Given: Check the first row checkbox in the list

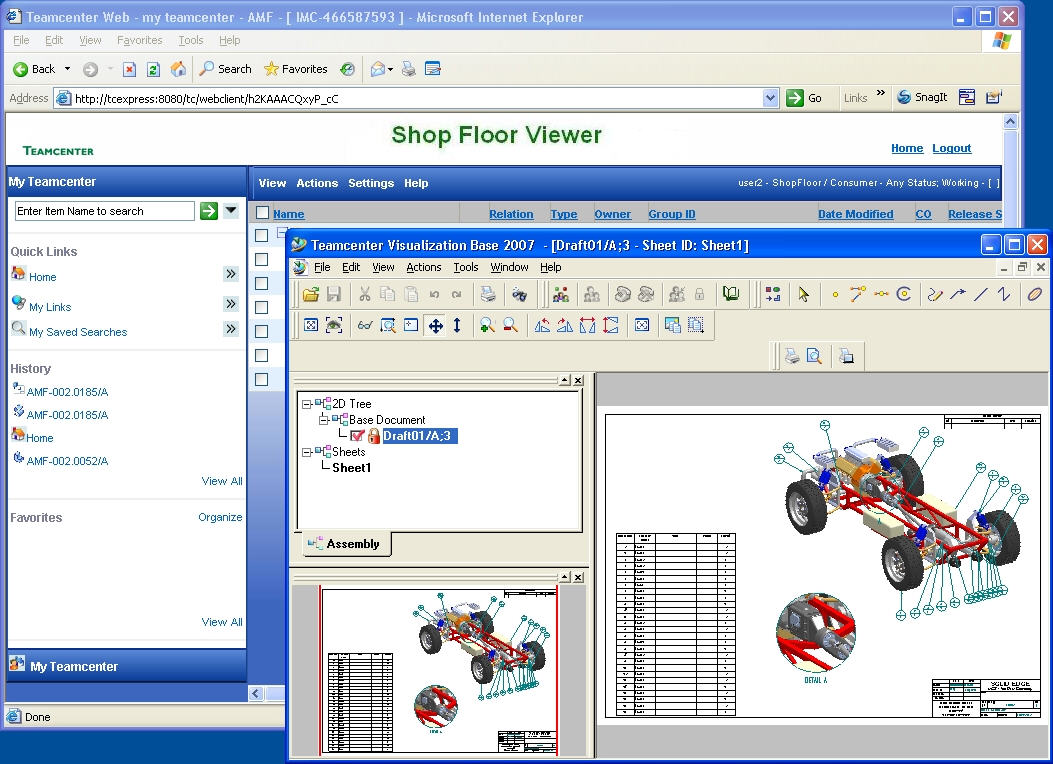Looking at the screenshot, I should tap(262, 235).
